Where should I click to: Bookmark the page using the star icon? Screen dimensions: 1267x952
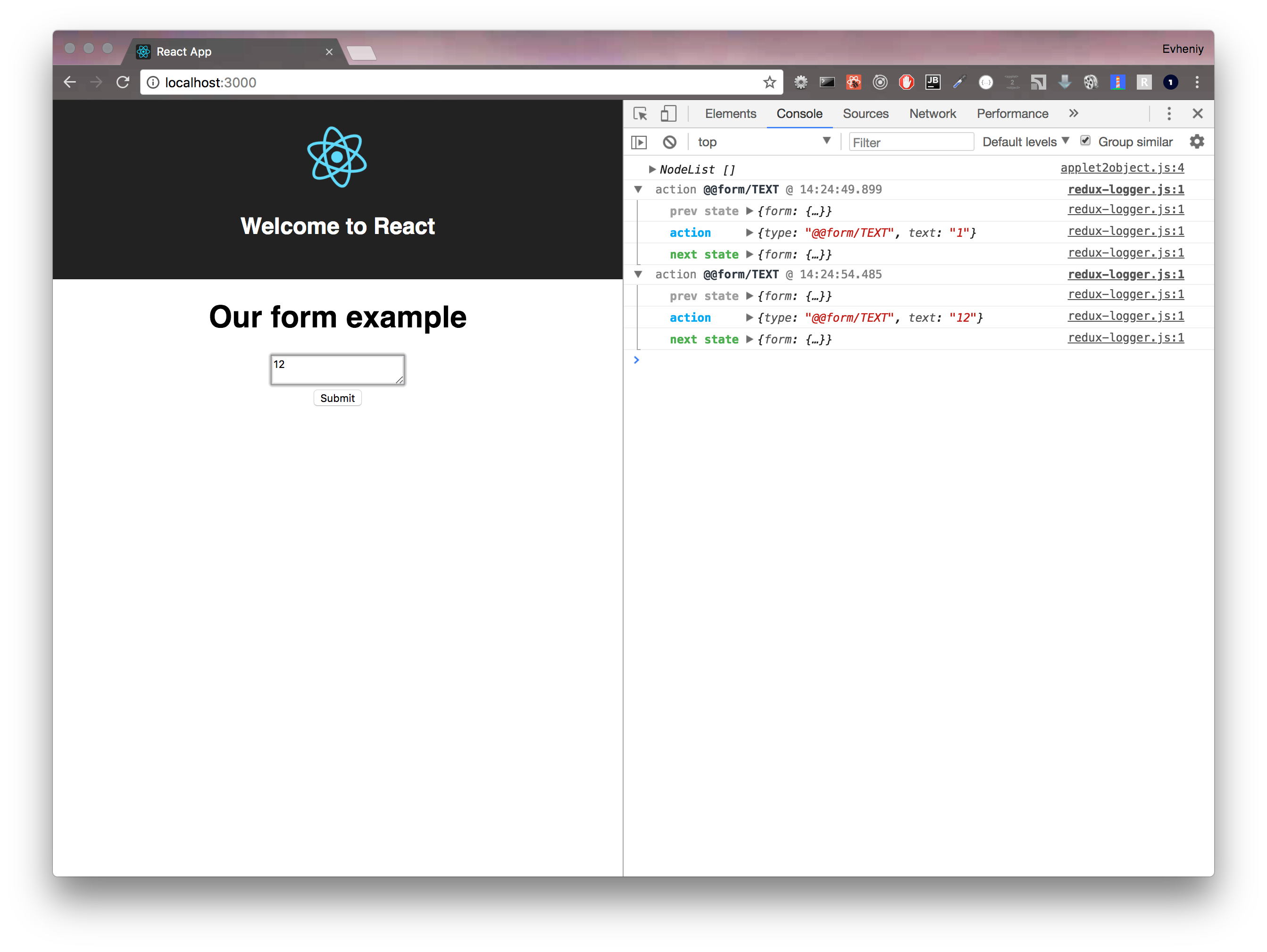tap(769, 82)
